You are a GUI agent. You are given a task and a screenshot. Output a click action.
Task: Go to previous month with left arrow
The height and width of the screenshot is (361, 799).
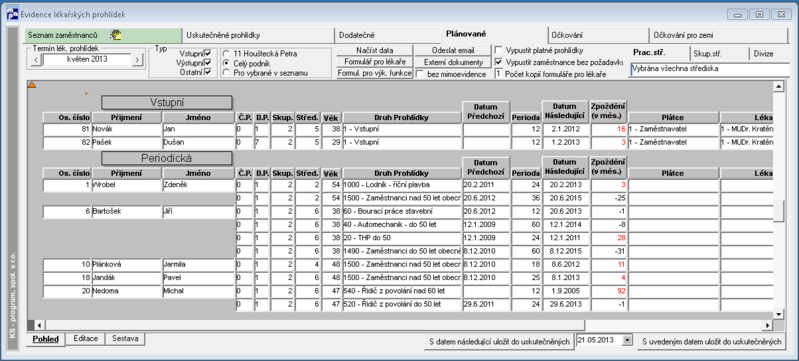[35, 60]
